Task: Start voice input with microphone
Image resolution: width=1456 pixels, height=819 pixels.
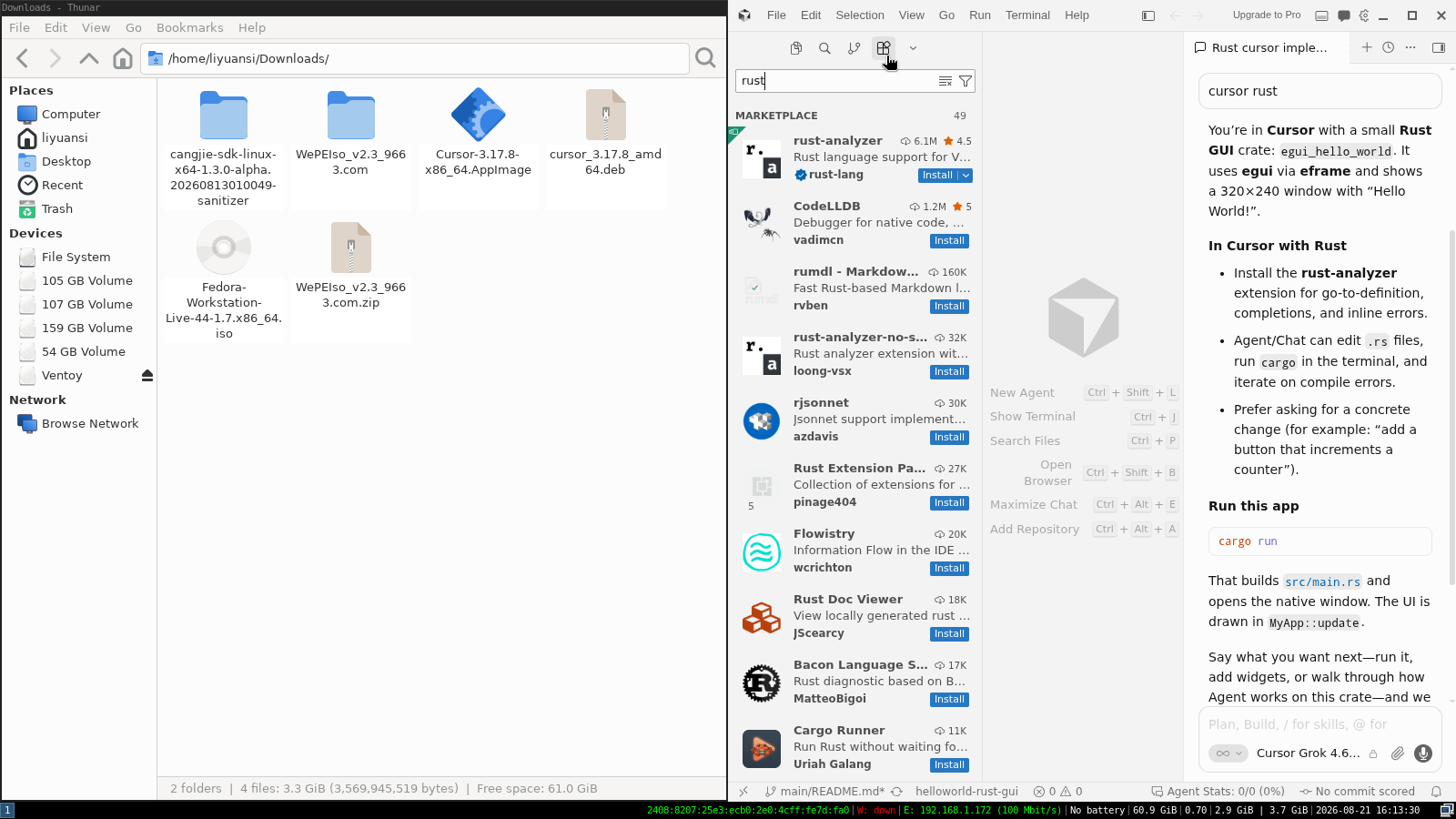Action: tap(1423, 753)
